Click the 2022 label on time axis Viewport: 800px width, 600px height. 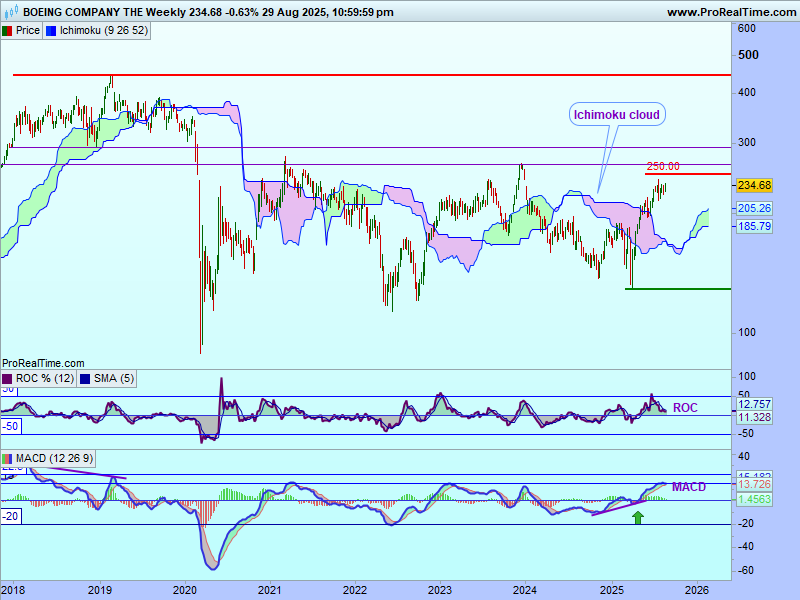tap(355, 590)
